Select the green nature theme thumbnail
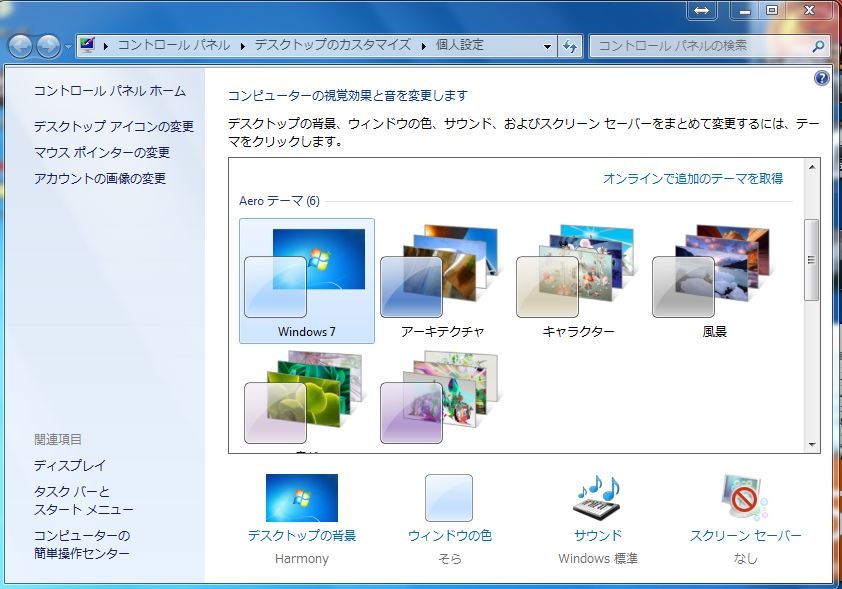This screenshot has height=589, width=842. coord(307,399)
